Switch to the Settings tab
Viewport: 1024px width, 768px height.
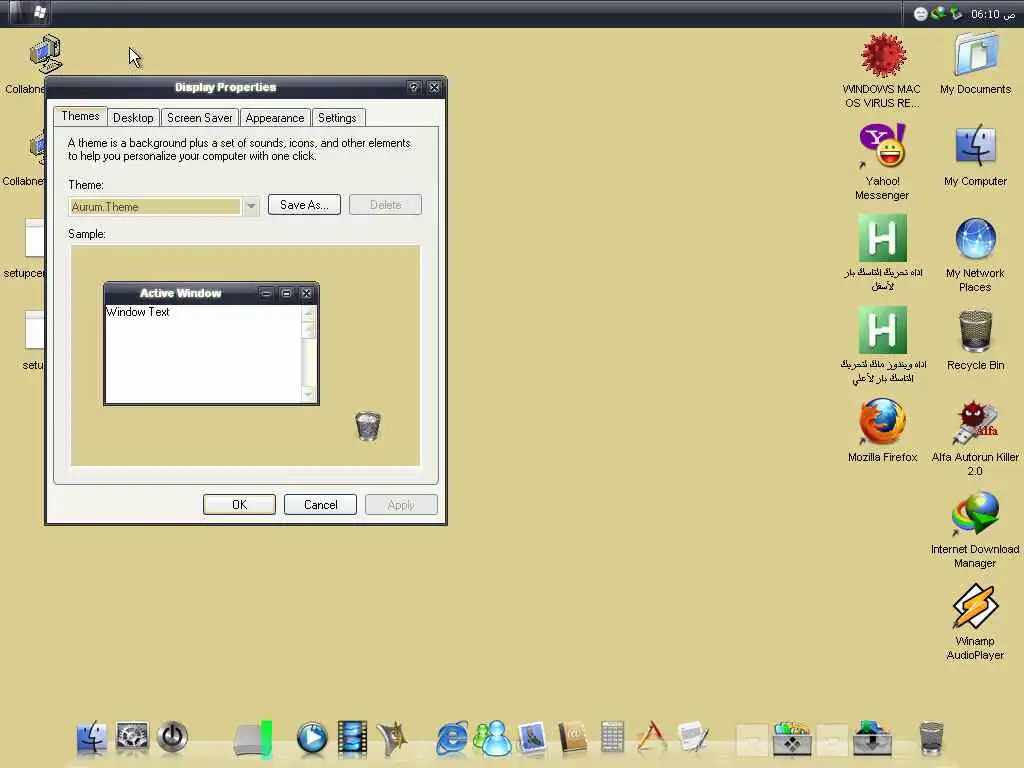[338, 118]
